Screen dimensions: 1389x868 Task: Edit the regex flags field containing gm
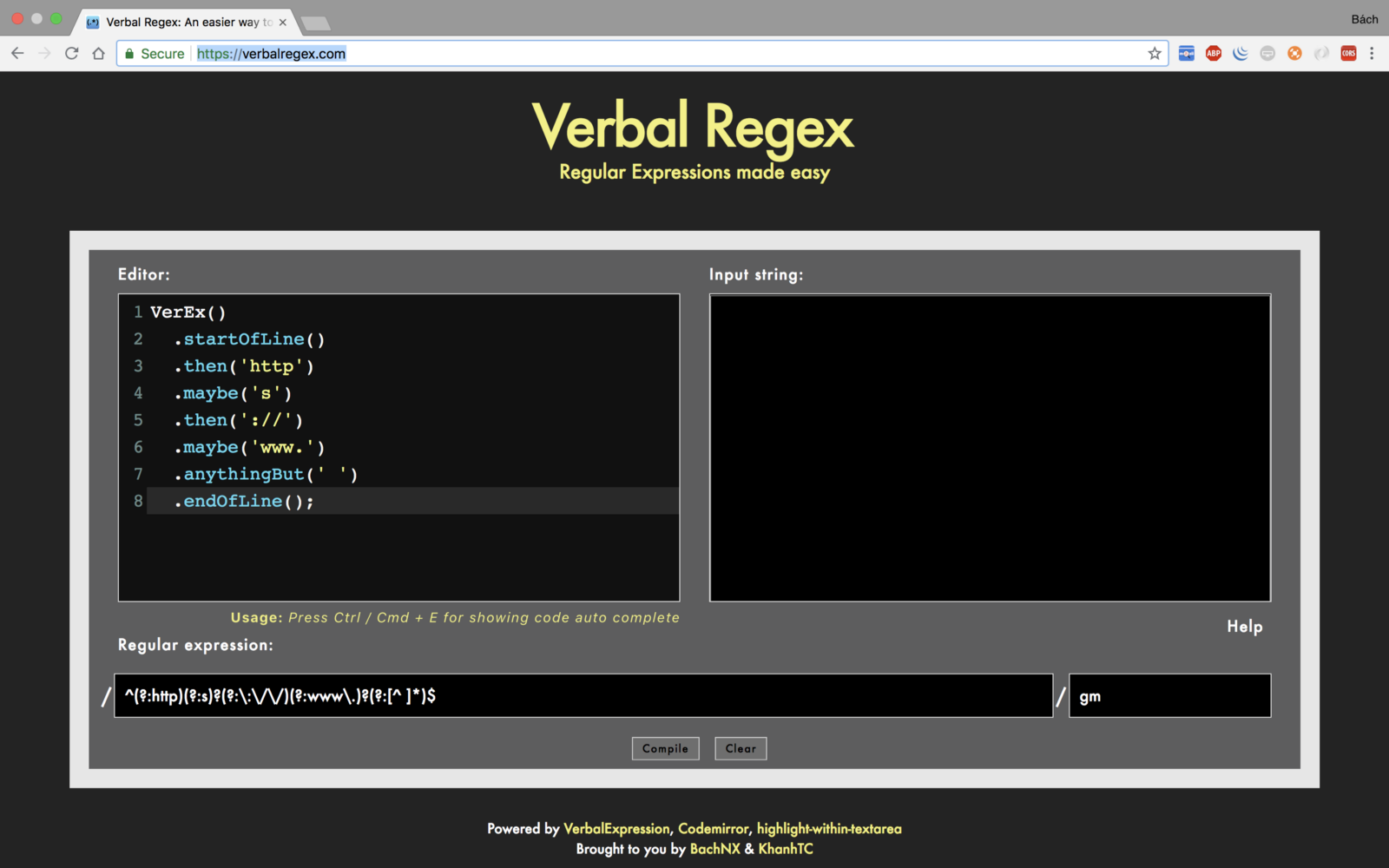(1169, 695)
